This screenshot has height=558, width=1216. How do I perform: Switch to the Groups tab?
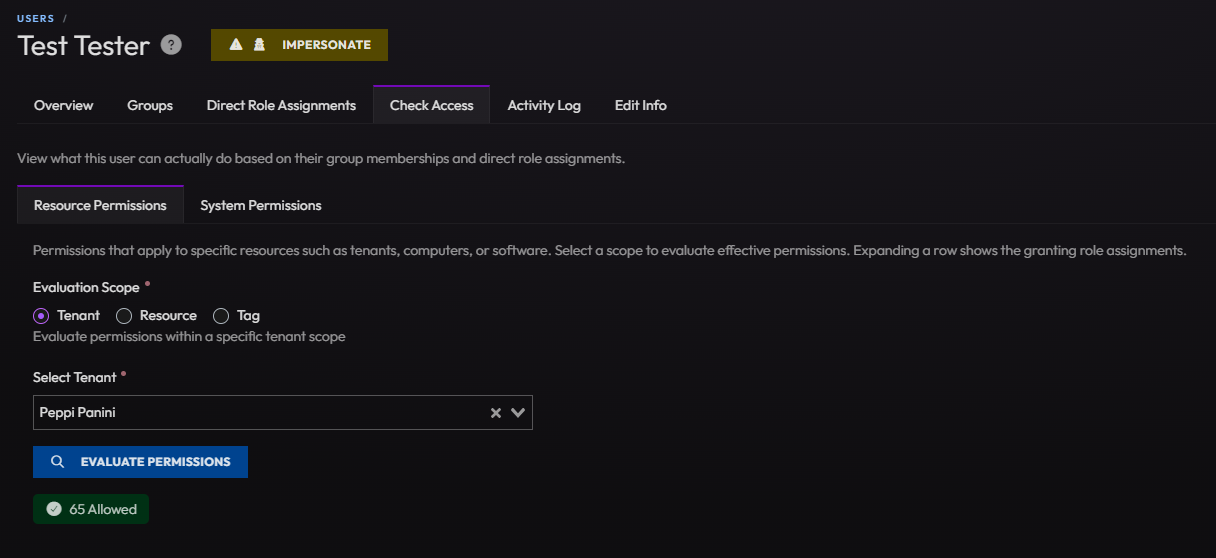pos(150,105)
